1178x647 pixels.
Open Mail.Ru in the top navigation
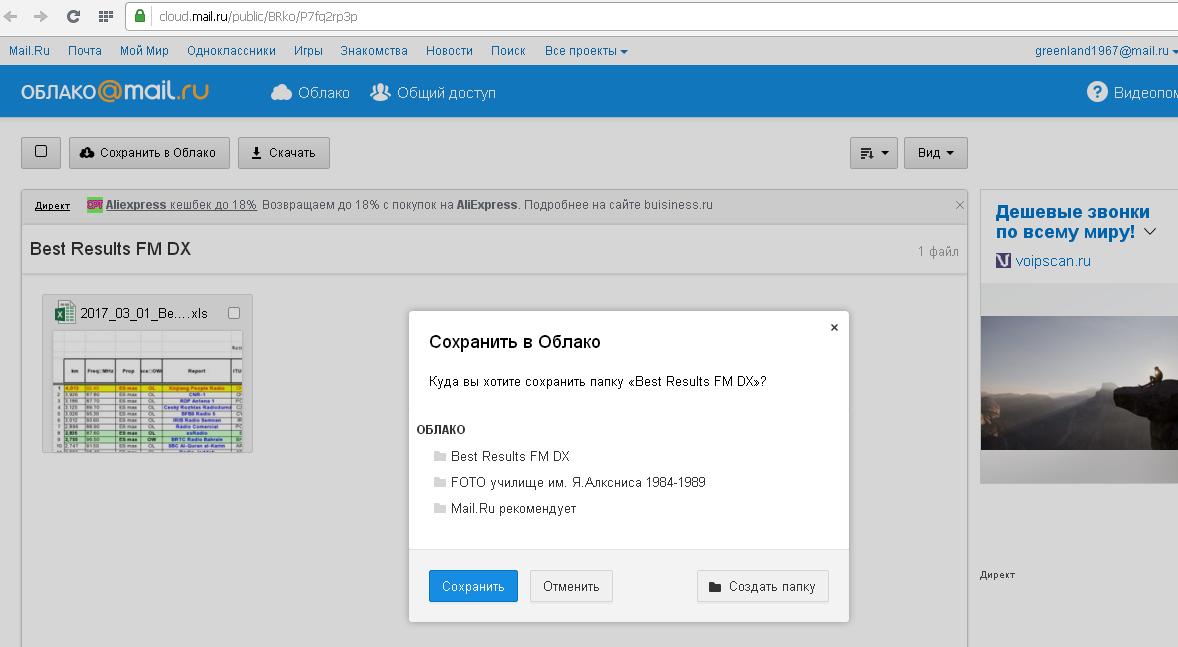[x=29, y=51]
